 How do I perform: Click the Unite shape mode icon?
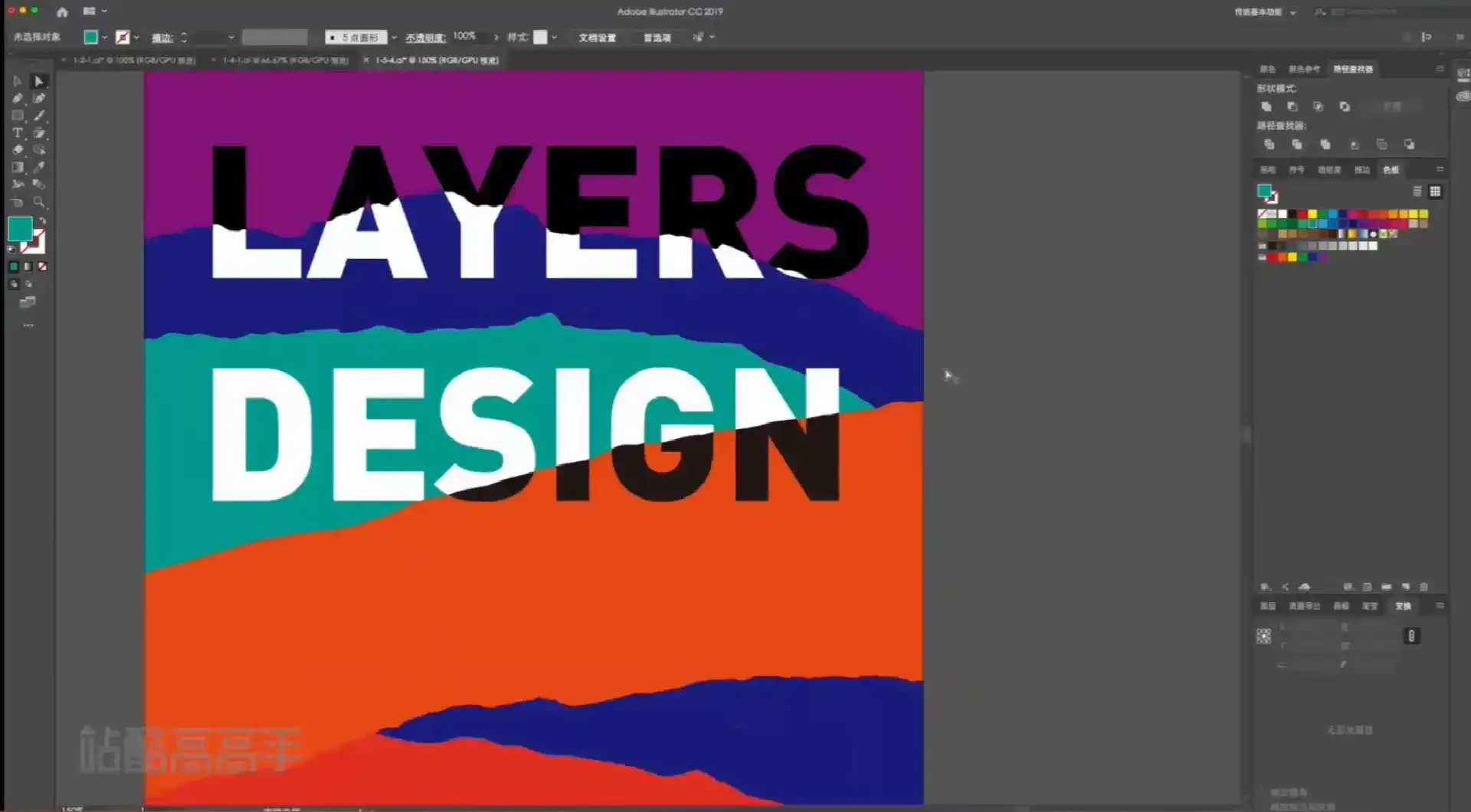coord(1266,106)
